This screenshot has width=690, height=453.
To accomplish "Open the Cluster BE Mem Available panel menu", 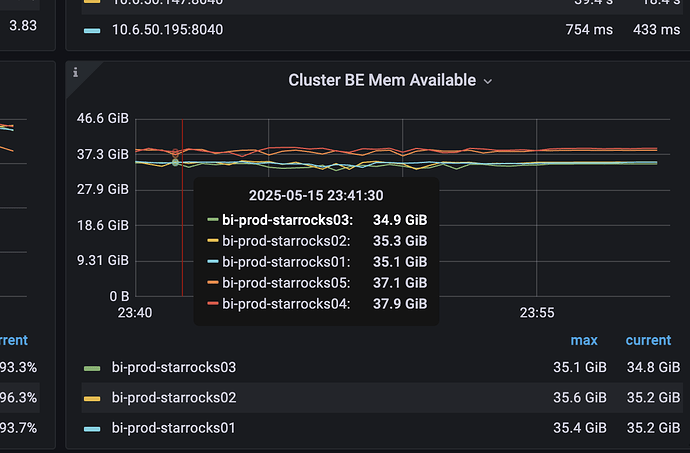I will (382, 80).
